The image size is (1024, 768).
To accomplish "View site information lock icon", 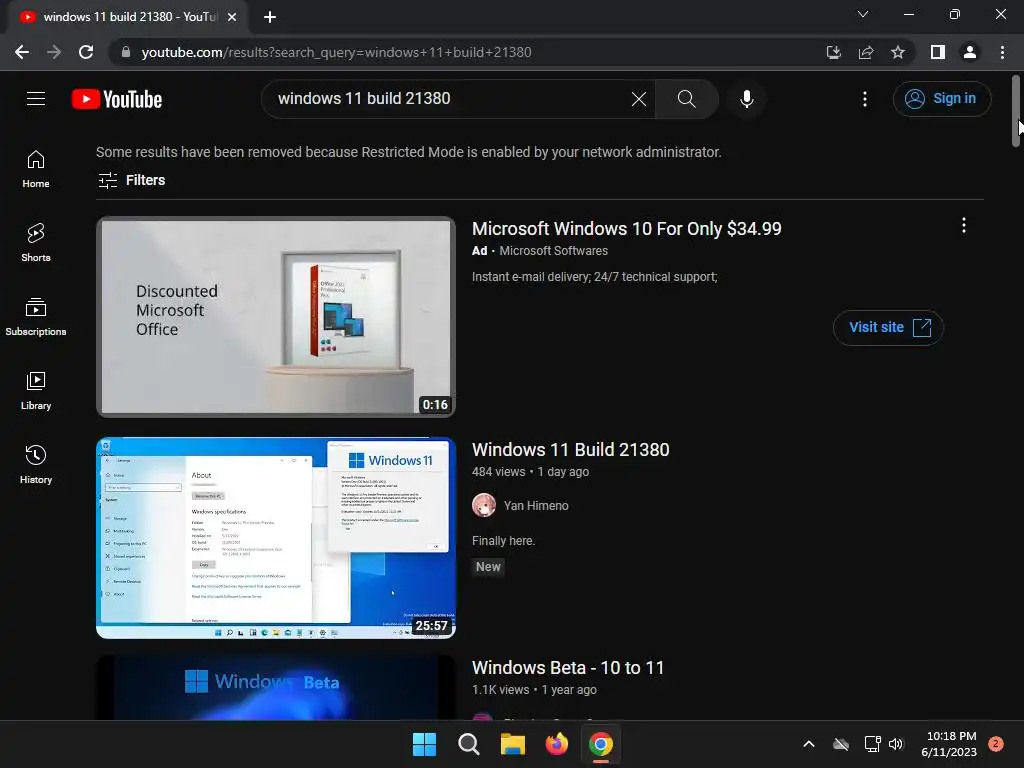I will coord(126,52).
